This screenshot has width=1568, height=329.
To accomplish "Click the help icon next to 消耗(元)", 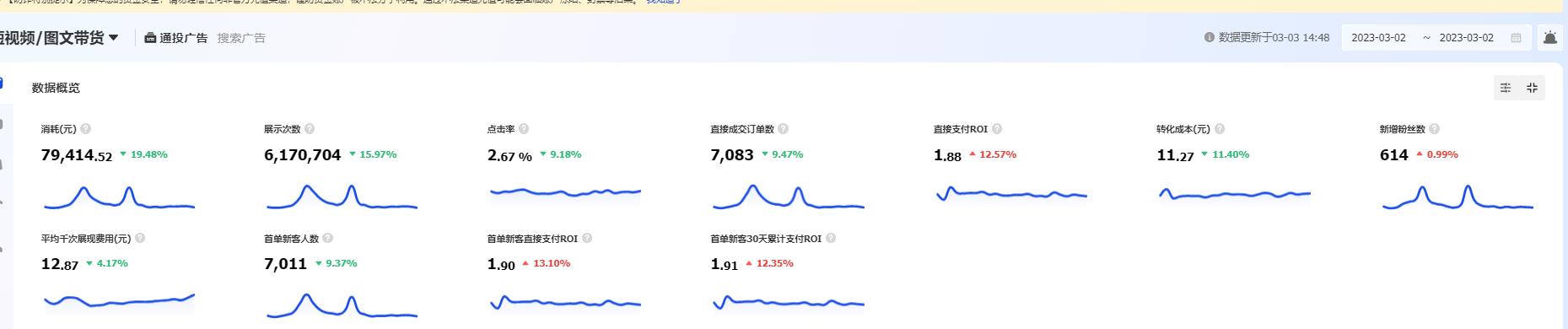I will (x=86, y=129).
